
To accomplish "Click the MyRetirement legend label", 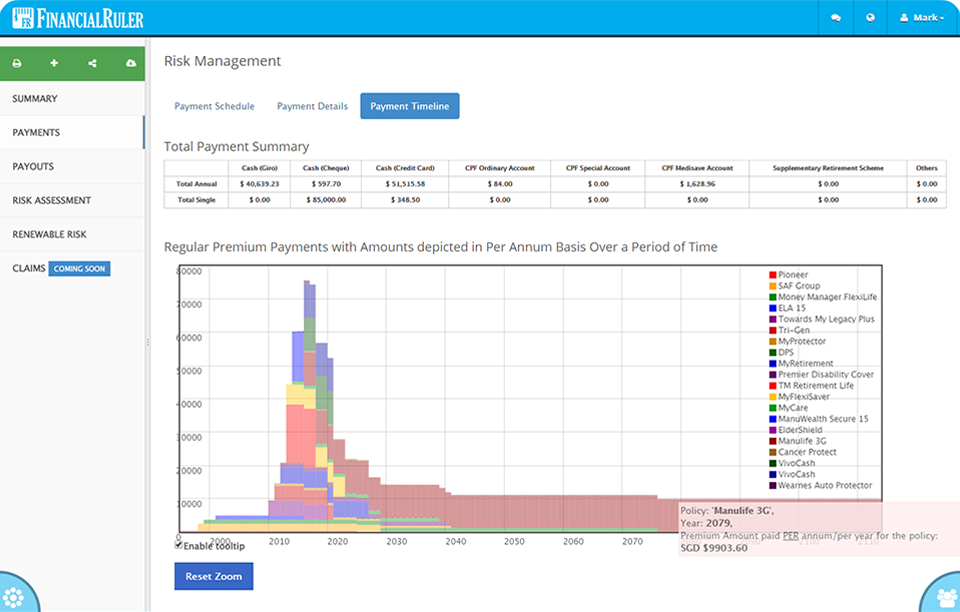I will [806, 363].
